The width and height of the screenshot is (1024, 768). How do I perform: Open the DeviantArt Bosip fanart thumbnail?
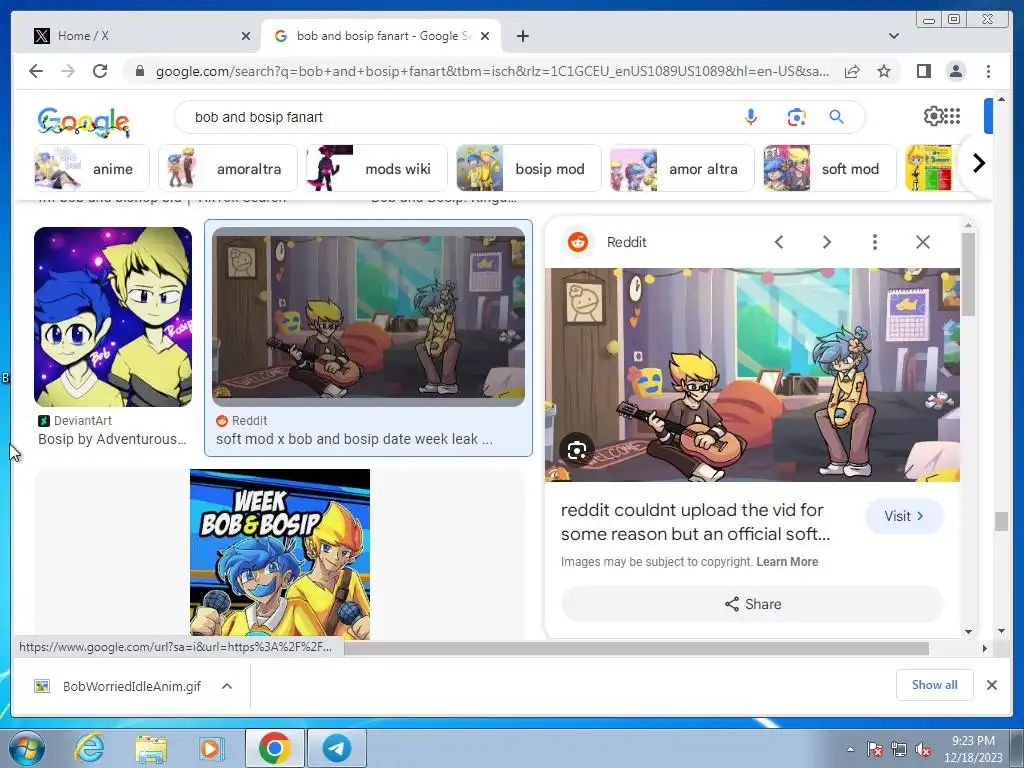point(113,317)
